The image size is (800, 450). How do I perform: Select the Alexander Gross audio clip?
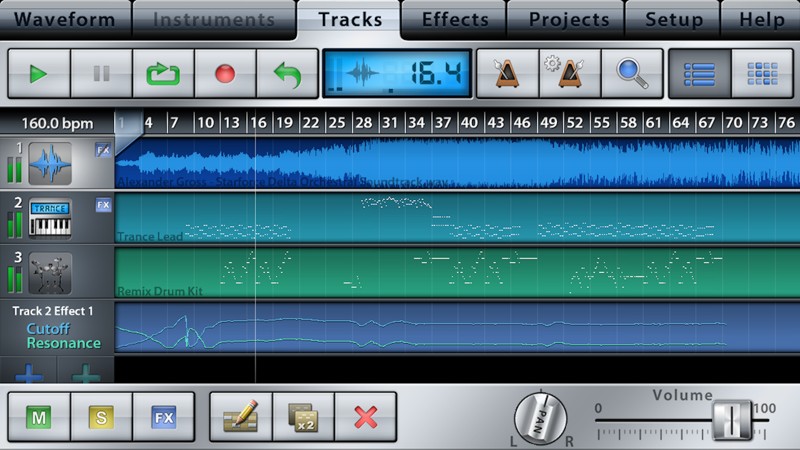click(457, 163)
